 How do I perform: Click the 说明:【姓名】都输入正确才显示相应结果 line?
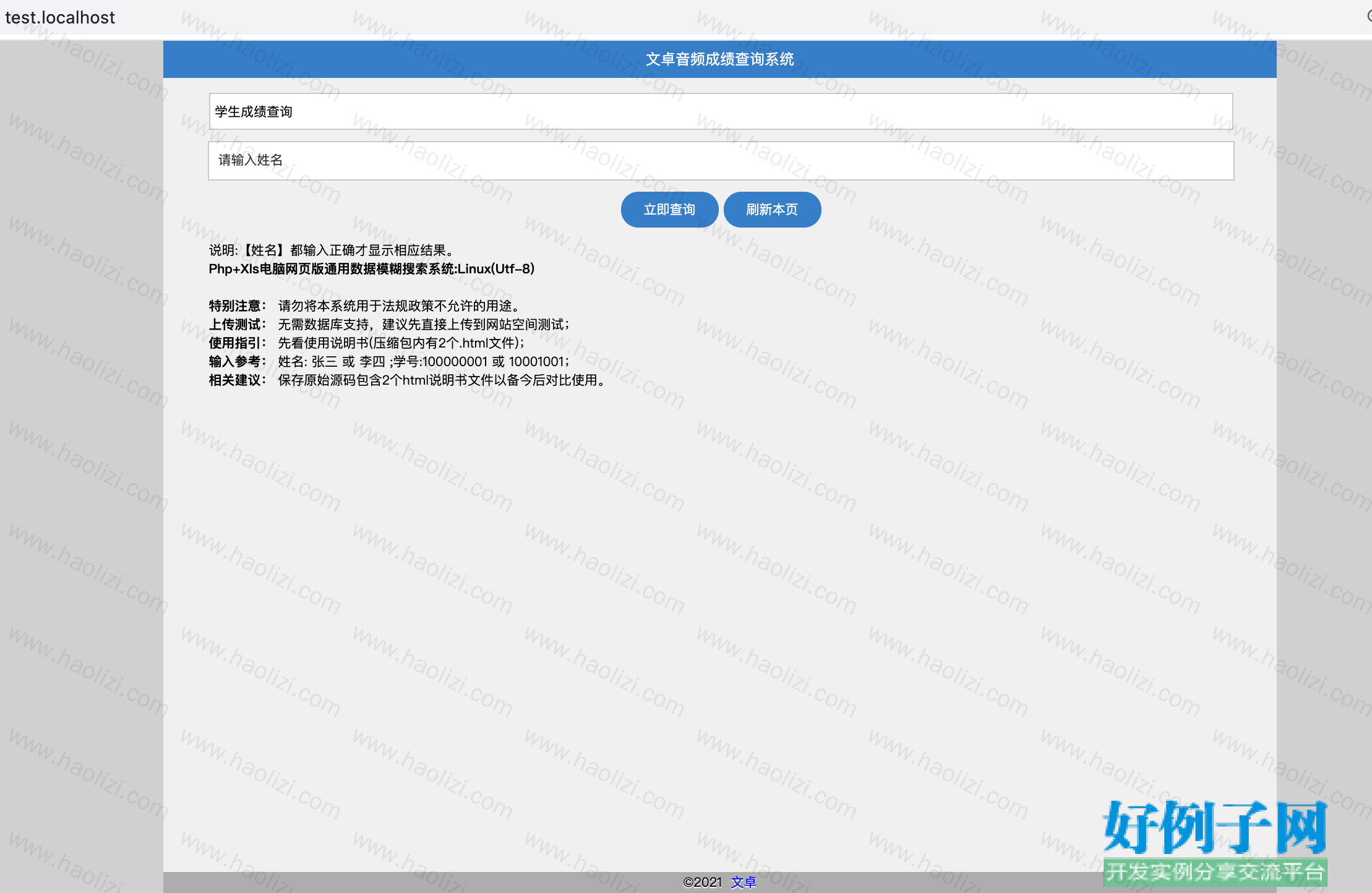333,250
